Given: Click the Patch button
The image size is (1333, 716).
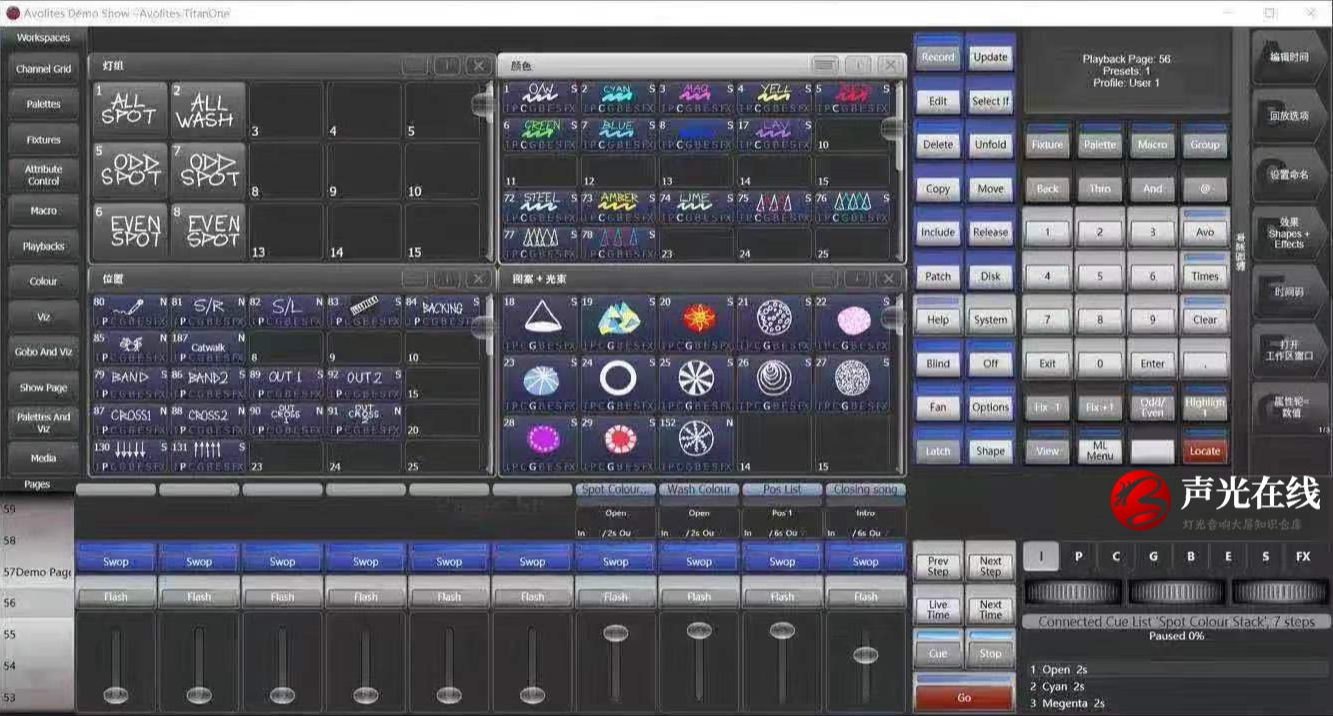Looking at the screenshot, I should [x=938, y=272].
